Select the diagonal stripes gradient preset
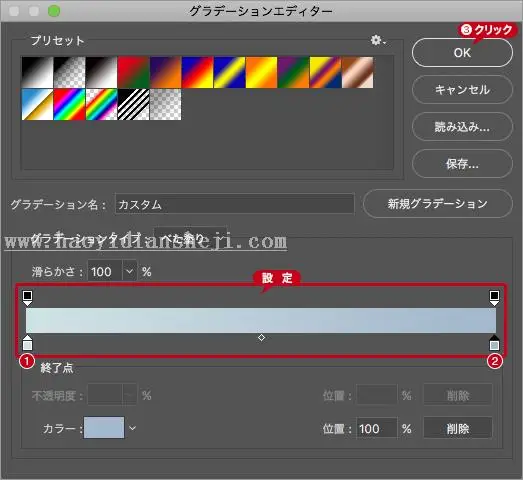The width and height of the screenshot is (523, 480). 133,104
